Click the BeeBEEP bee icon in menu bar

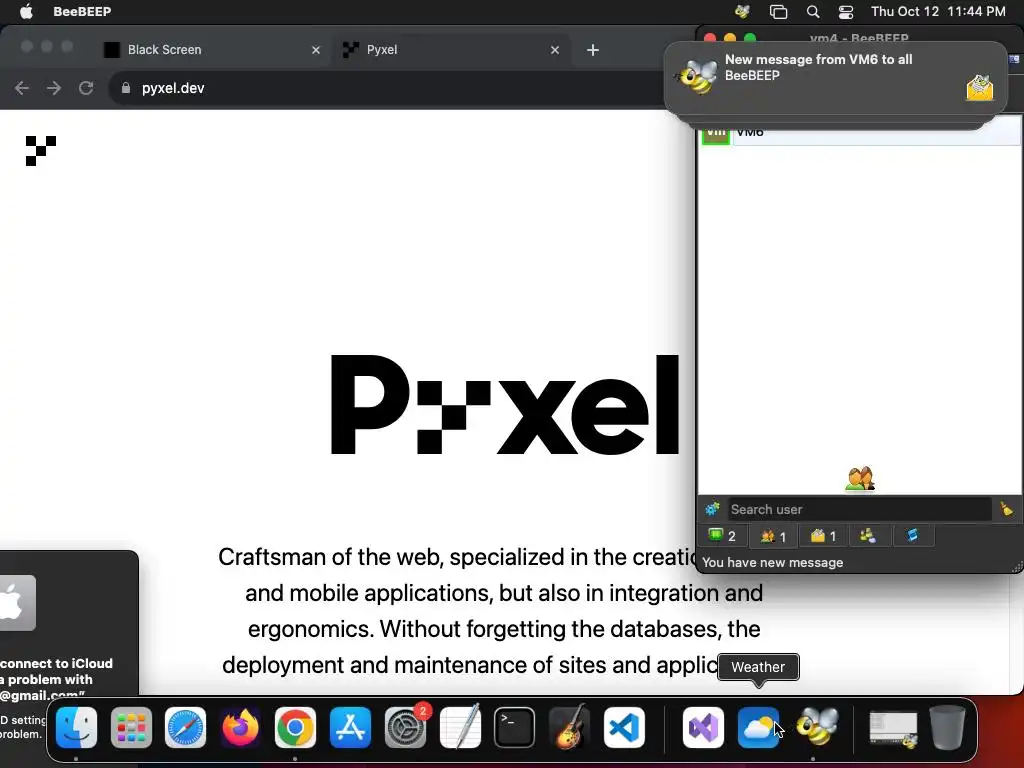742,11
